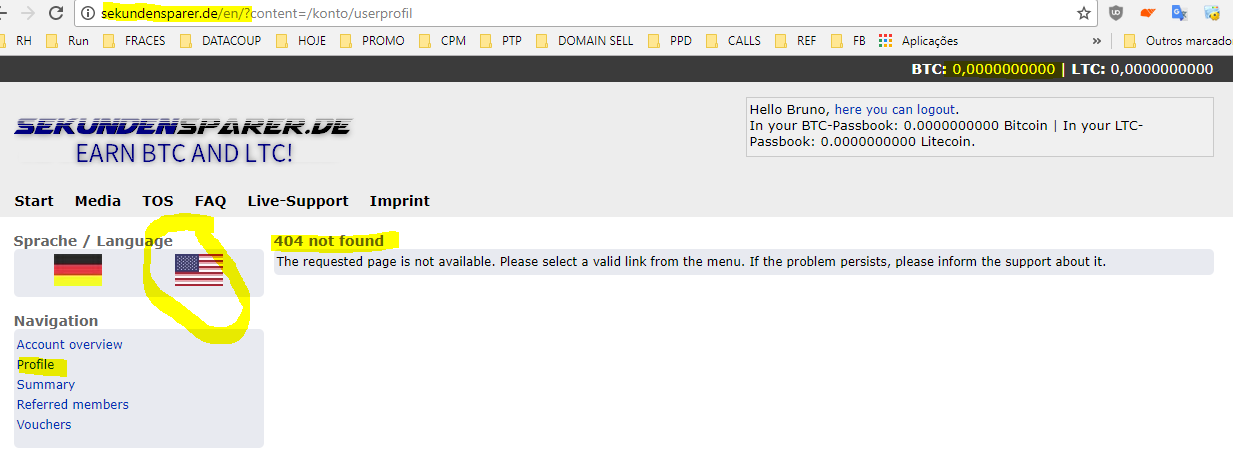Open the FAQ page
Image resolution: width=1233 pixels, height=451 pixels.
pyautogui.click(x=211, y=201)
